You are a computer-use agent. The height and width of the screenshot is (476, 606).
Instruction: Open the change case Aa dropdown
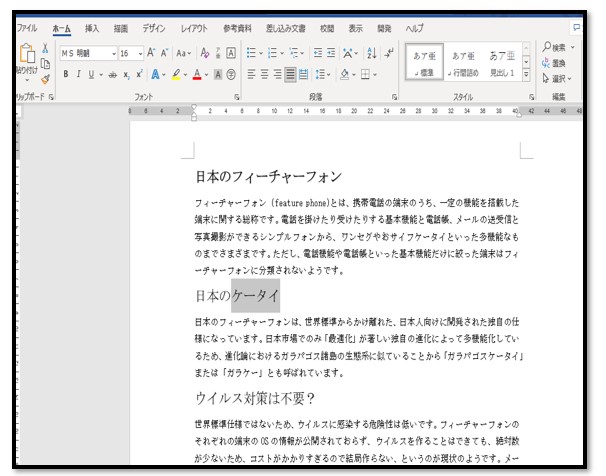tap(184, 53)
